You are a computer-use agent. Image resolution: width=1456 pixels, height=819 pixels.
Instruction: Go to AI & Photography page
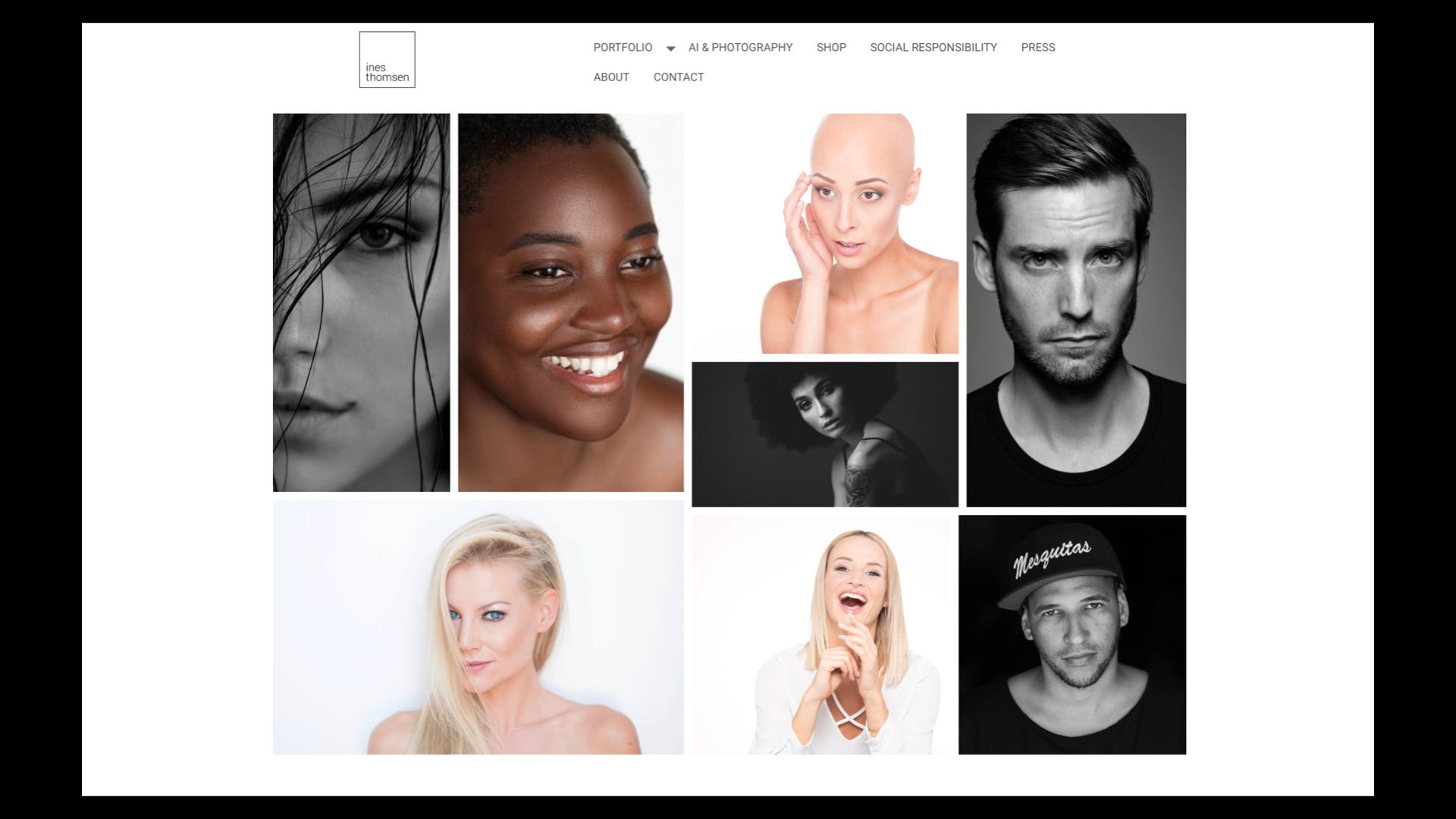click(x=740, y=47)
